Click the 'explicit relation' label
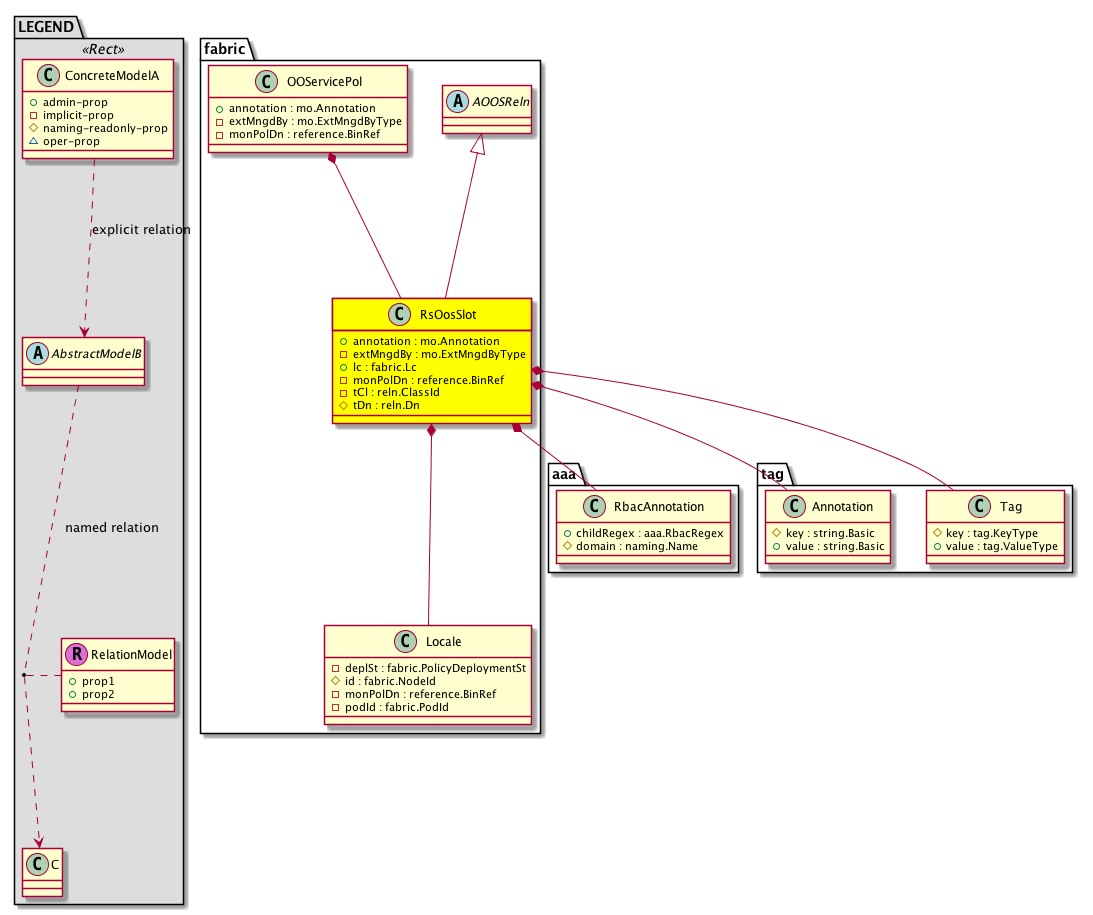 coord(140,230)
